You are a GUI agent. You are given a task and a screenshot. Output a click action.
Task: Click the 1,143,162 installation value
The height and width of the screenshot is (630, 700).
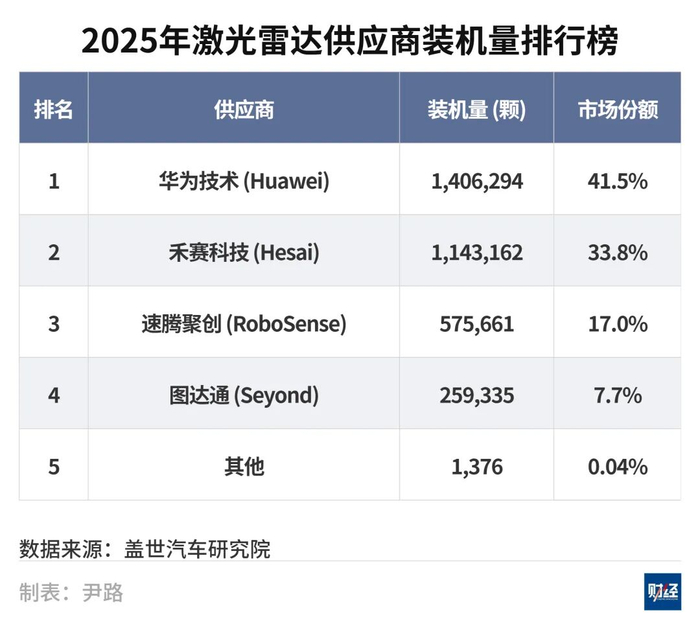point(477,253)
